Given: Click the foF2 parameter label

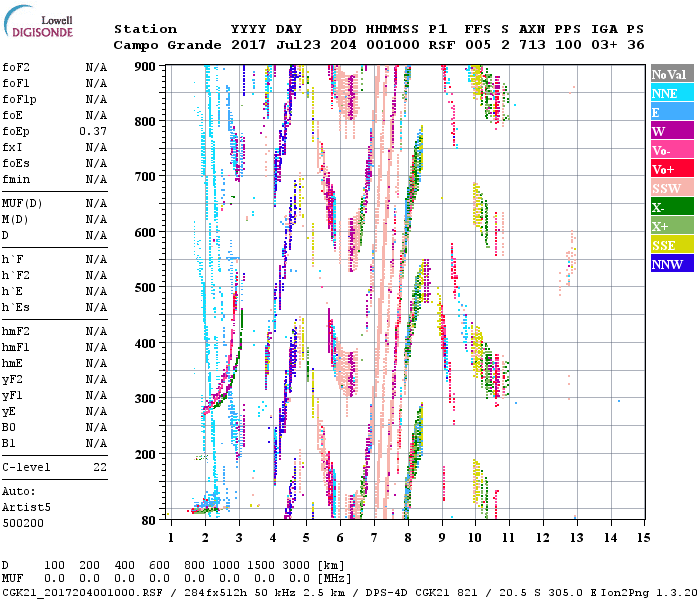Looking at the screenshot, I should (16, 67).
